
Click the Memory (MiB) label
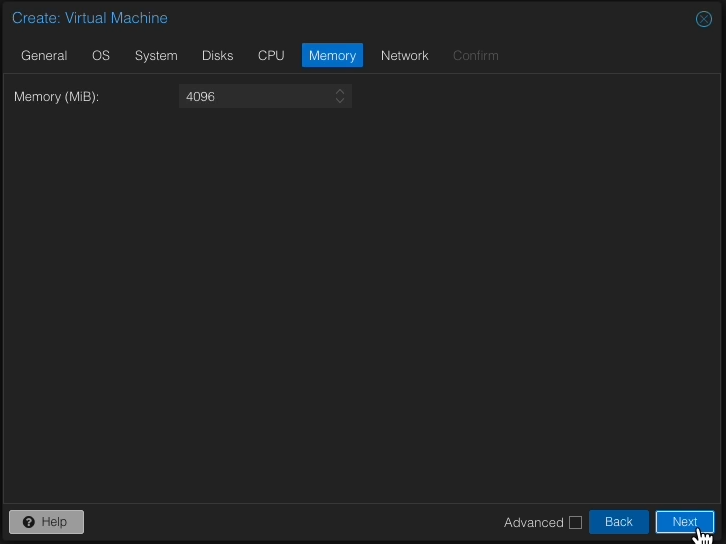(56, 96)
